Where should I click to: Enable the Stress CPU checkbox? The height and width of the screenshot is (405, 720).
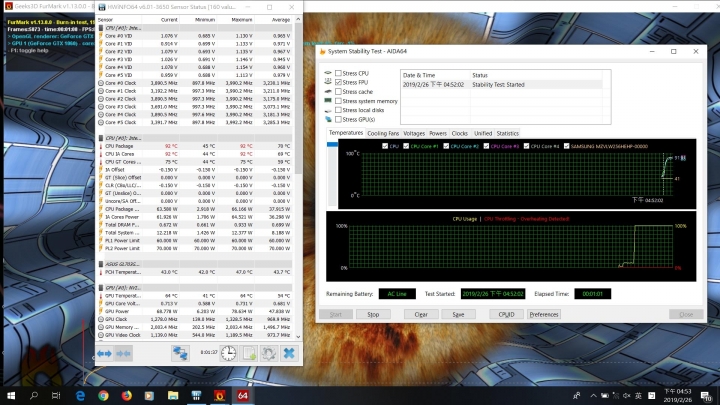(338, 73)
